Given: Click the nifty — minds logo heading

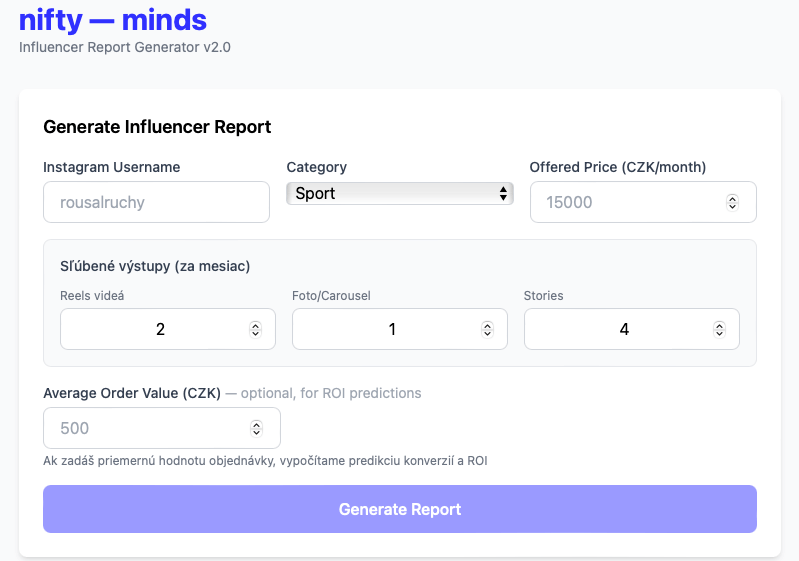Looking at the screenshot, I should point(113,19).
